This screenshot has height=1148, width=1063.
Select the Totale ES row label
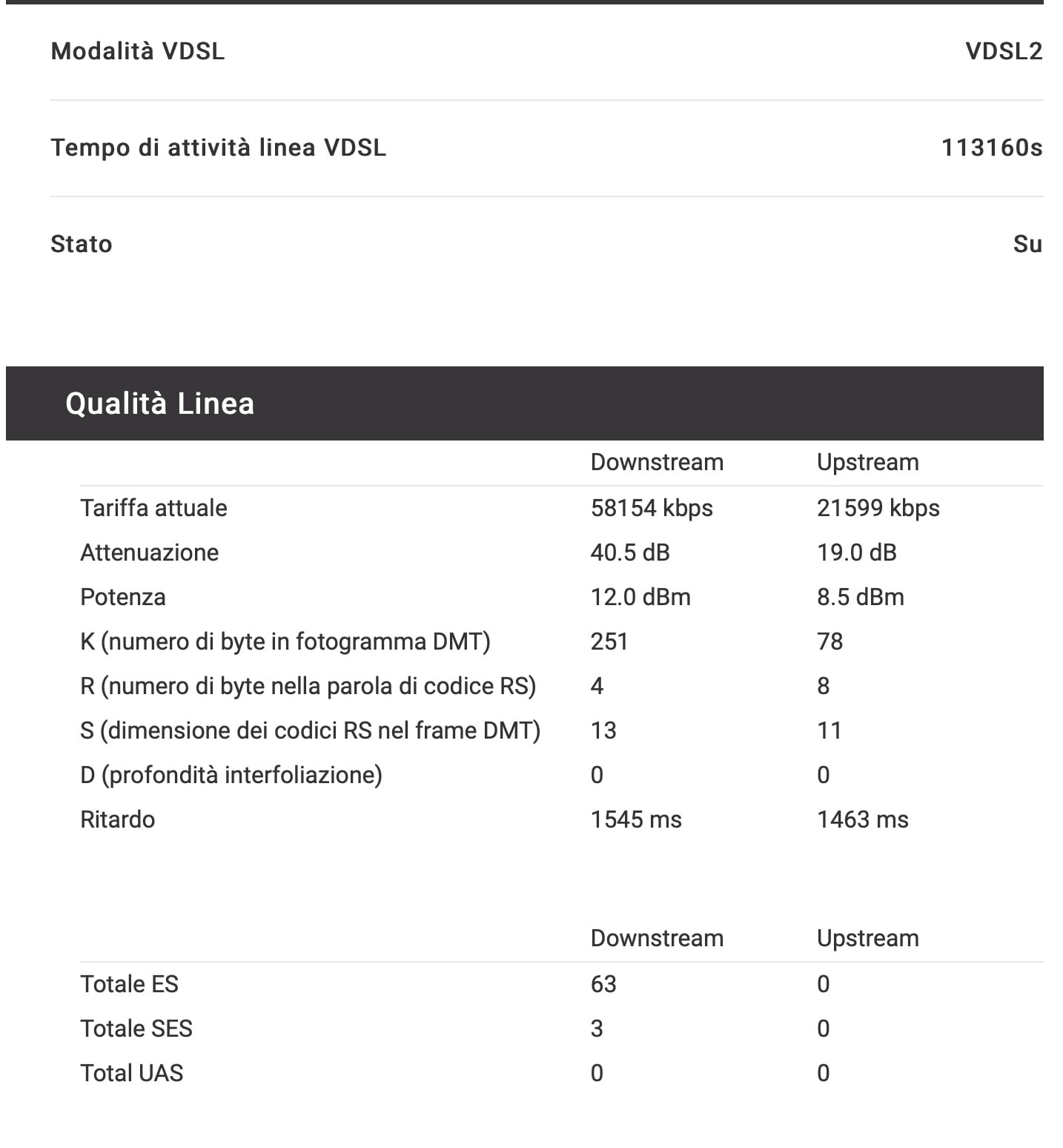pyautogui.click(x=129, y=984)
